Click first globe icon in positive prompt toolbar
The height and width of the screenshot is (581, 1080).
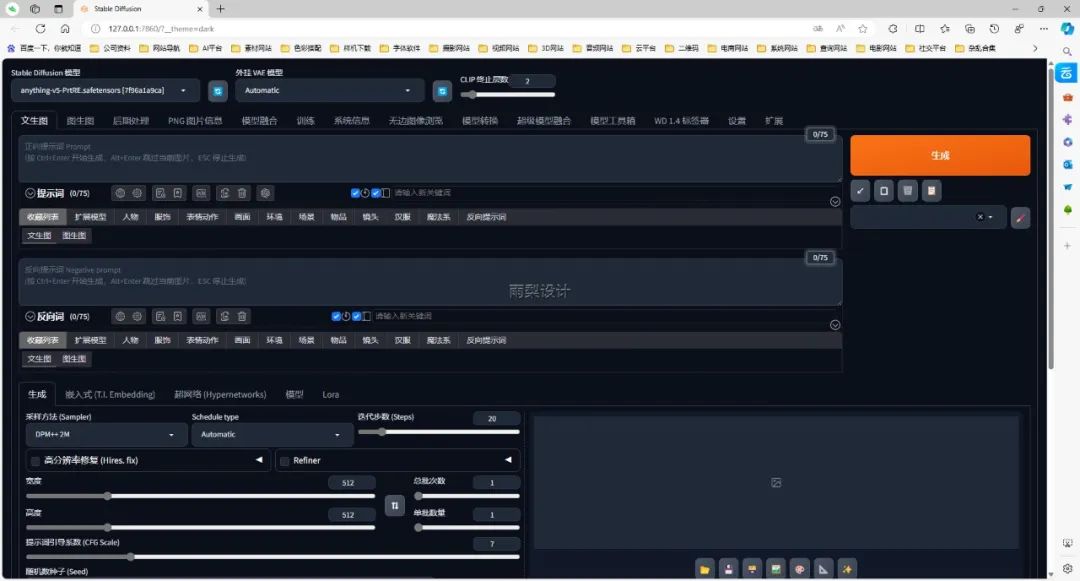pos(120,193)
